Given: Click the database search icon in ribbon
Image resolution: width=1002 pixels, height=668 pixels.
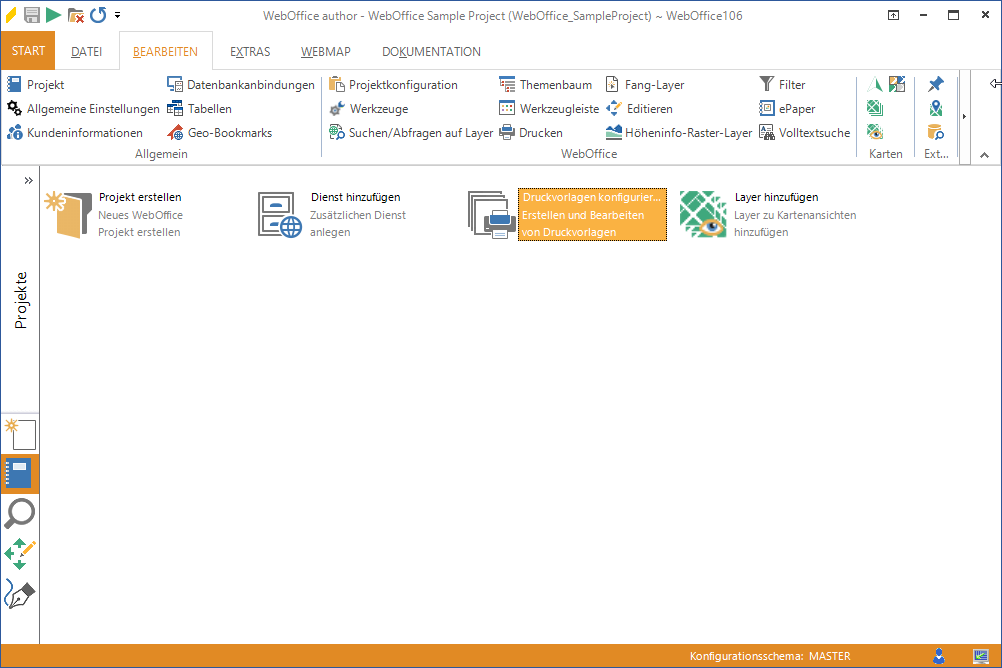Looking at the screenshot, I should [935, 132].
